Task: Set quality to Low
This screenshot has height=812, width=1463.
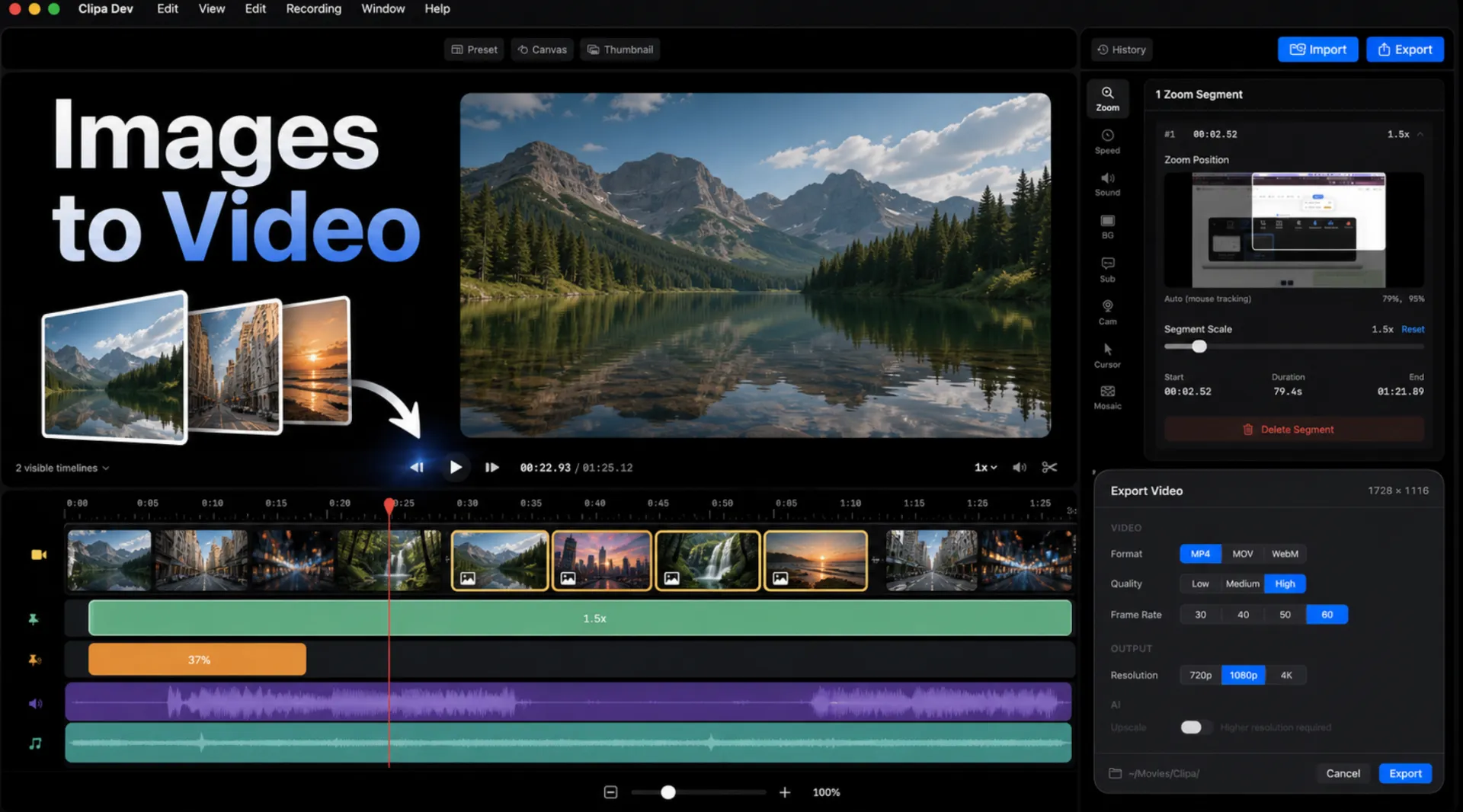Action: [x=1200, y=583]
